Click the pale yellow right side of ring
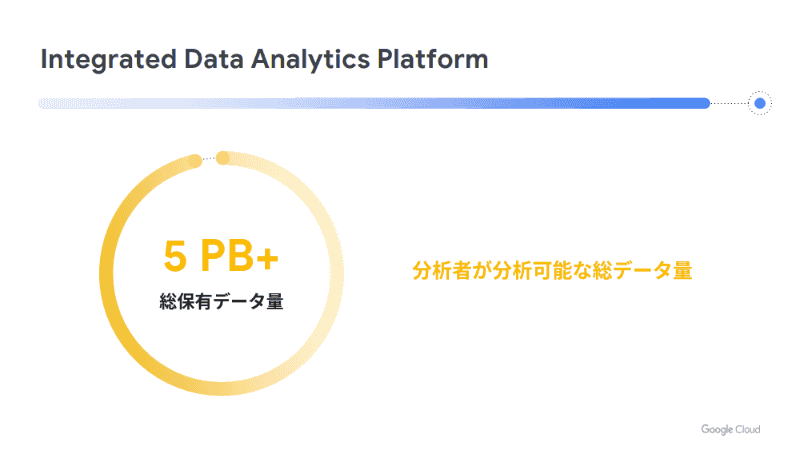Image resolution: width=800 pixels, height=450 pixels. (337, 272)
